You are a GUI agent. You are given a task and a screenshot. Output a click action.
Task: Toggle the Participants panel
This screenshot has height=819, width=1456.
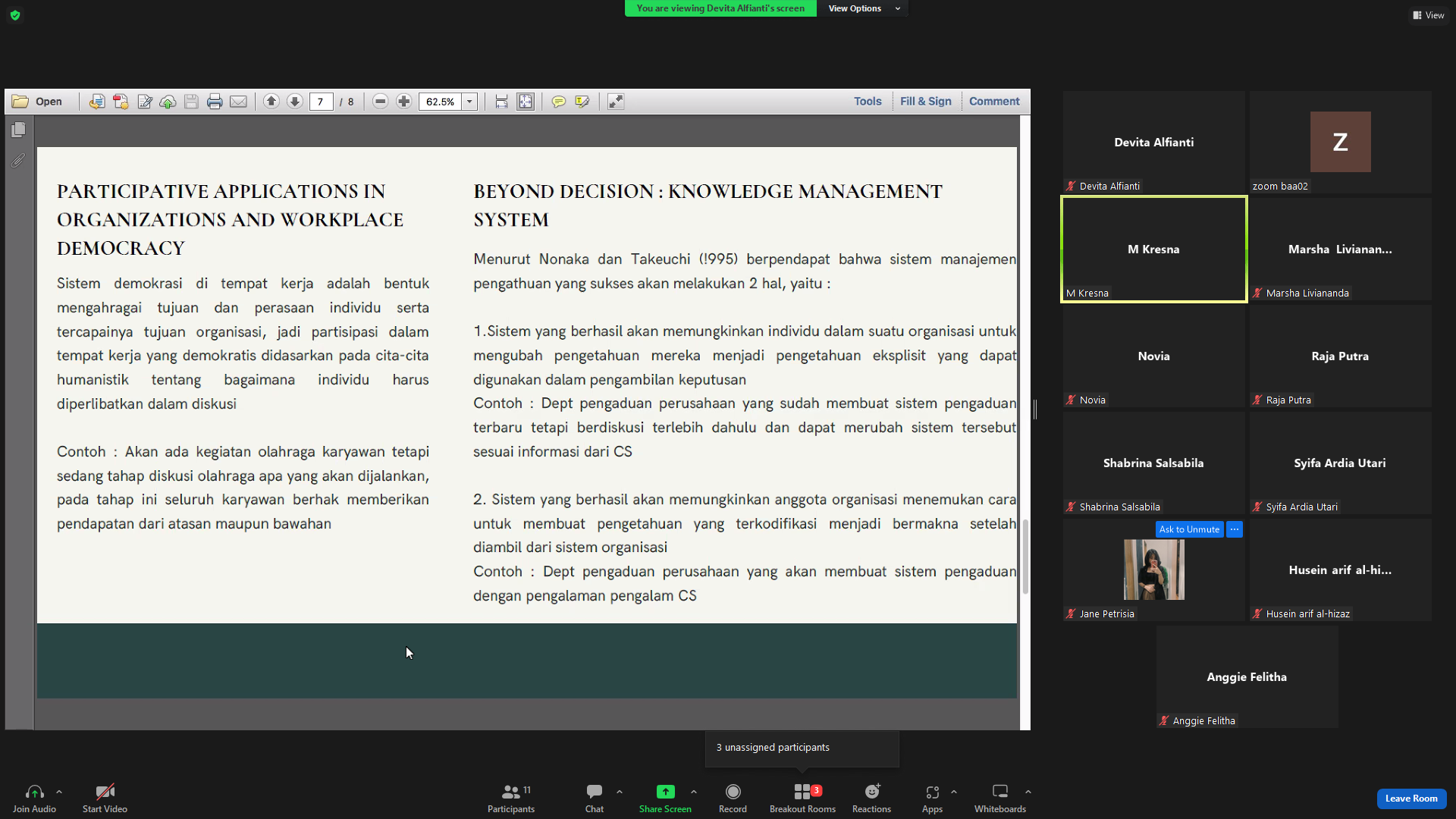[x=511, y=798]
